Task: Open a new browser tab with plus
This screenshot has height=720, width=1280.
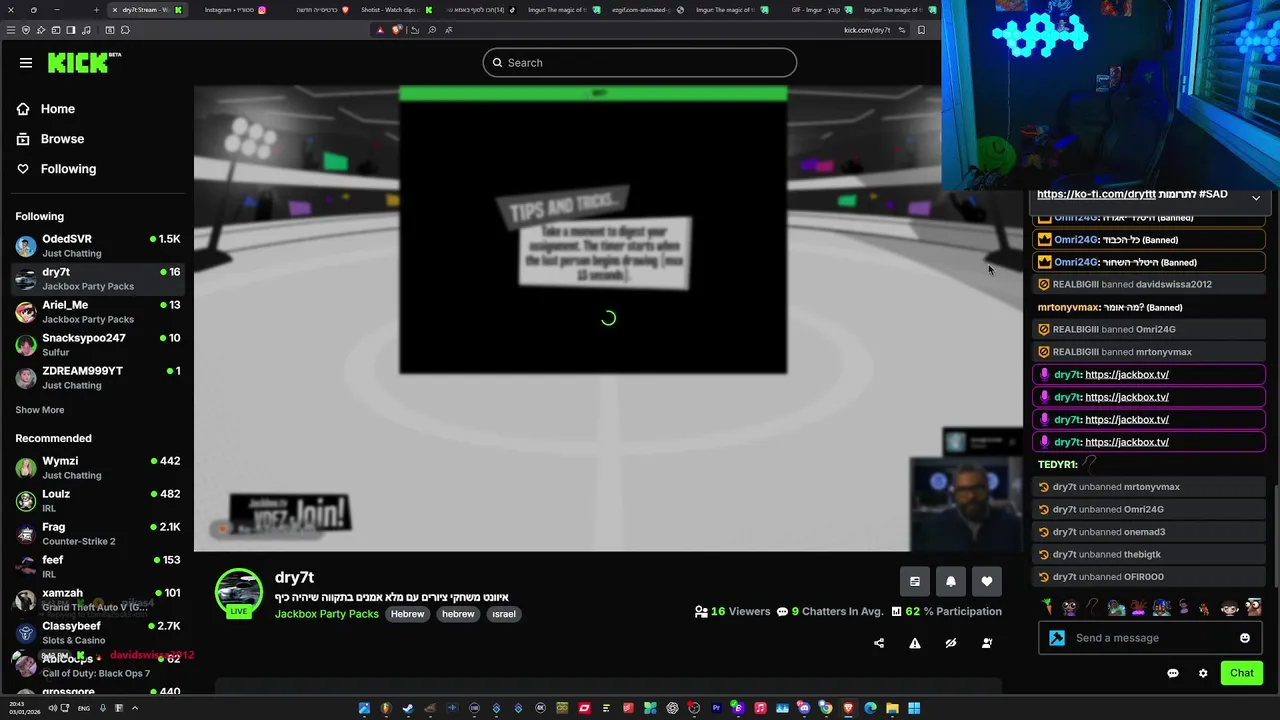Action: point(96,10)
